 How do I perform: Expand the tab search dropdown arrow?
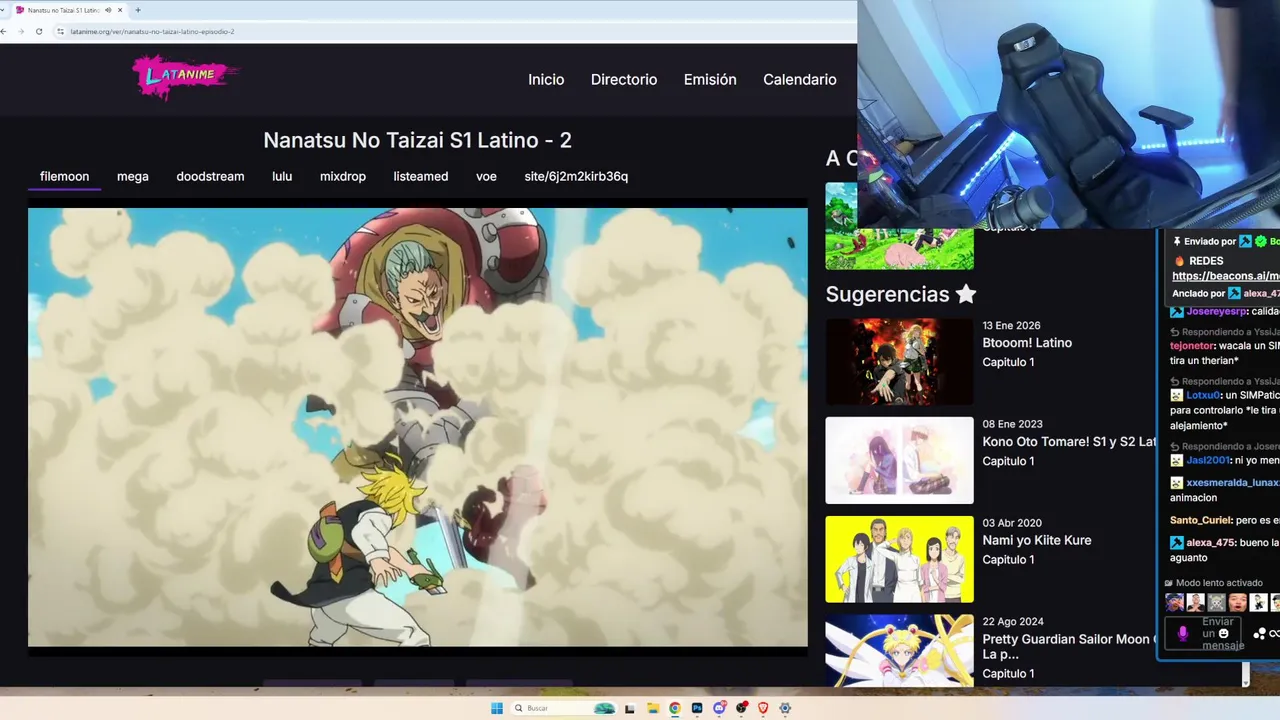[x=2, y=10]
